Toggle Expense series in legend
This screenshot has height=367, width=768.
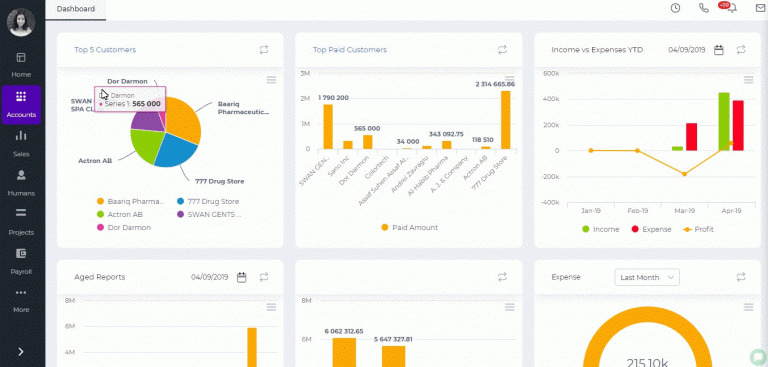651,229
